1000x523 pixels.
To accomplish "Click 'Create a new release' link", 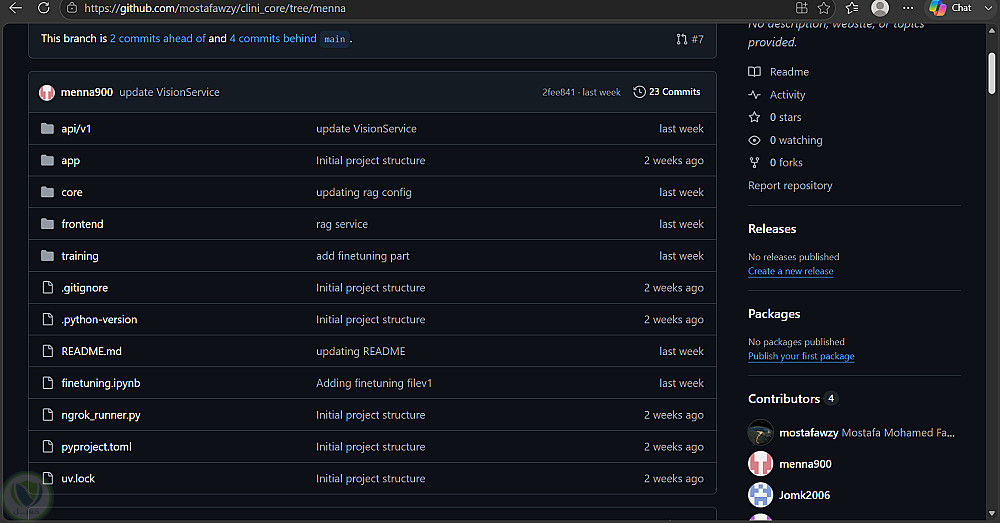I will pos(791,271).
